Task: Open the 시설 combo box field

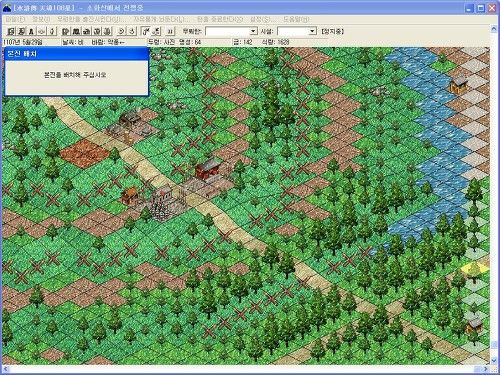Action: pos(297,31)
